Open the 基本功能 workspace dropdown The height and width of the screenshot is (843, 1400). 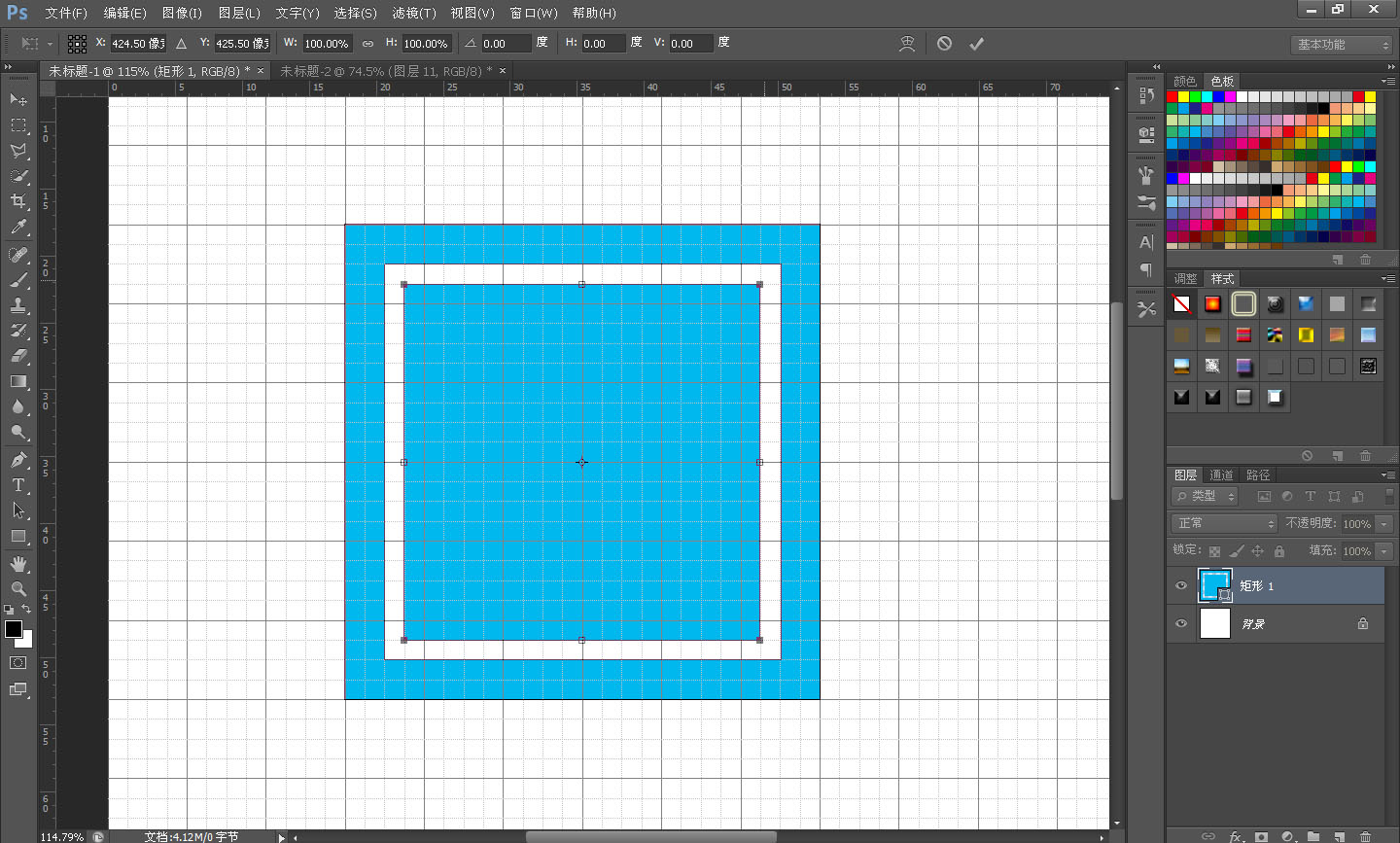1343,45
